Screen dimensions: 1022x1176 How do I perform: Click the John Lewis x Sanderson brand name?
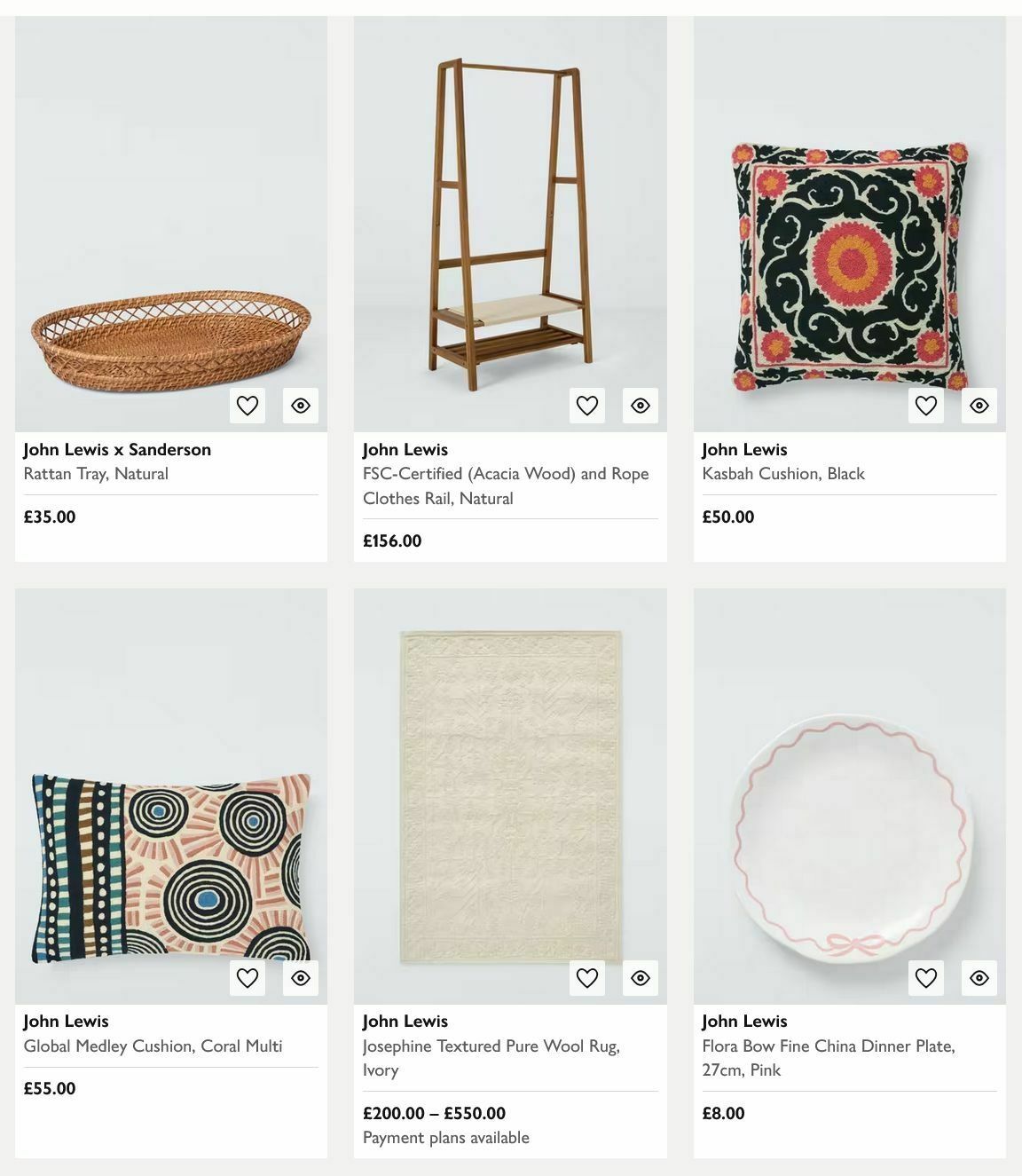(x=117, y=449)
